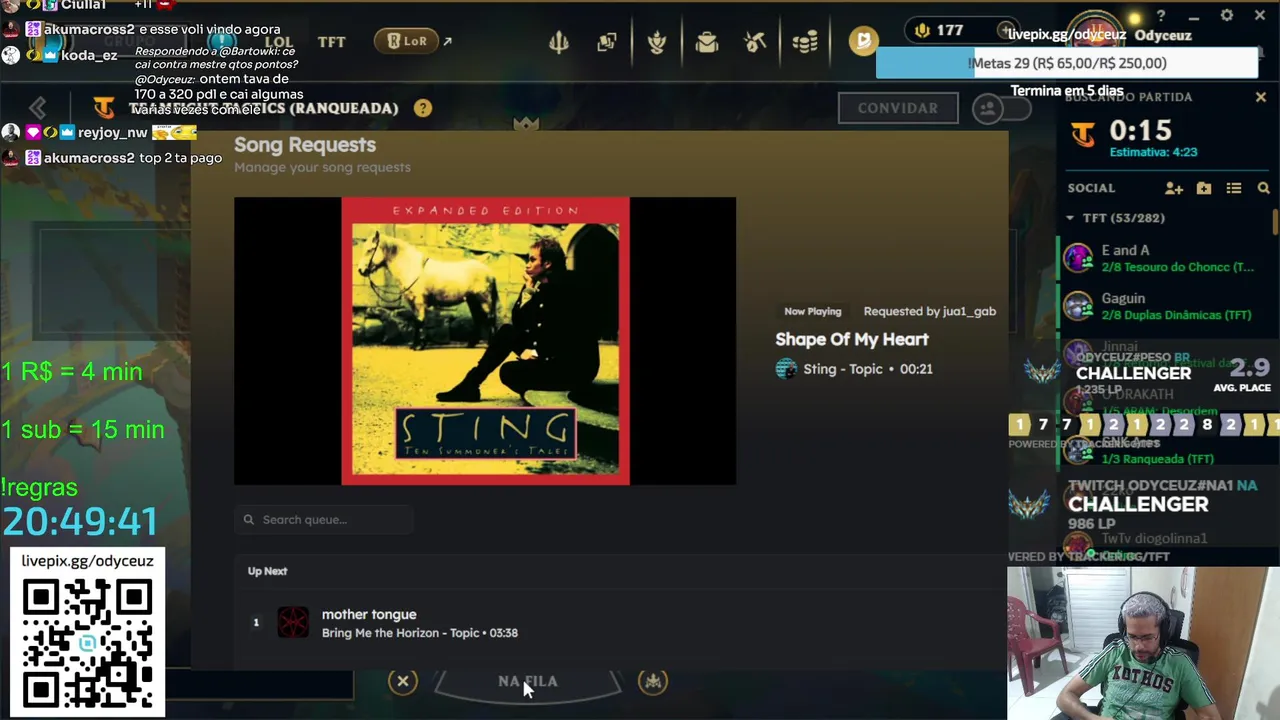Select friend Gaguin
The image size is (1280, 720).
tap(1165, 306)
